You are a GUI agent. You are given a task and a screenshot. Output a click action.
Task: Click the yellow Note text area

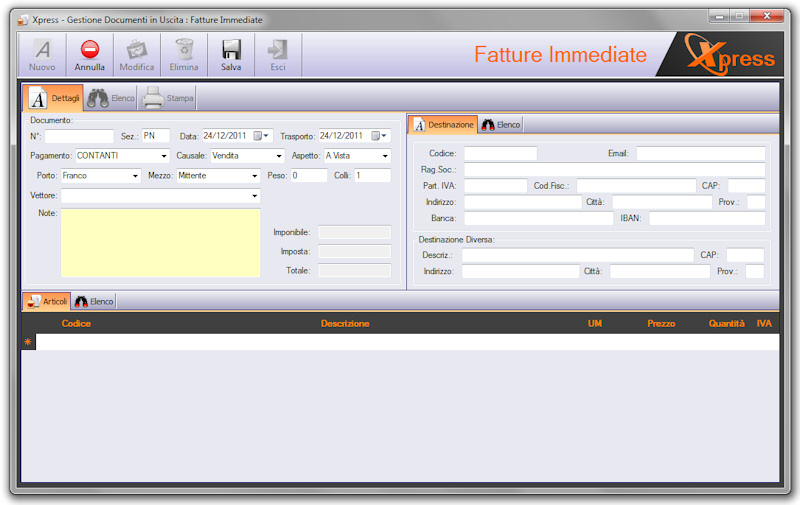coord(160,243)
